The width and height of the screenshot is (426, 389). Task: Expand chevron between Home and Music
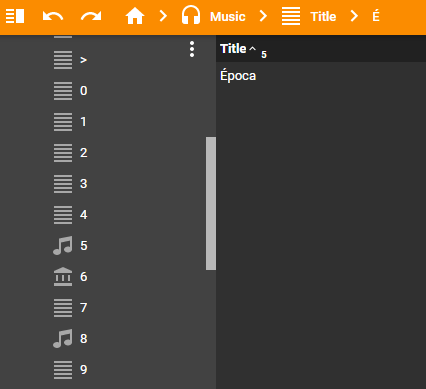(163, 16)
